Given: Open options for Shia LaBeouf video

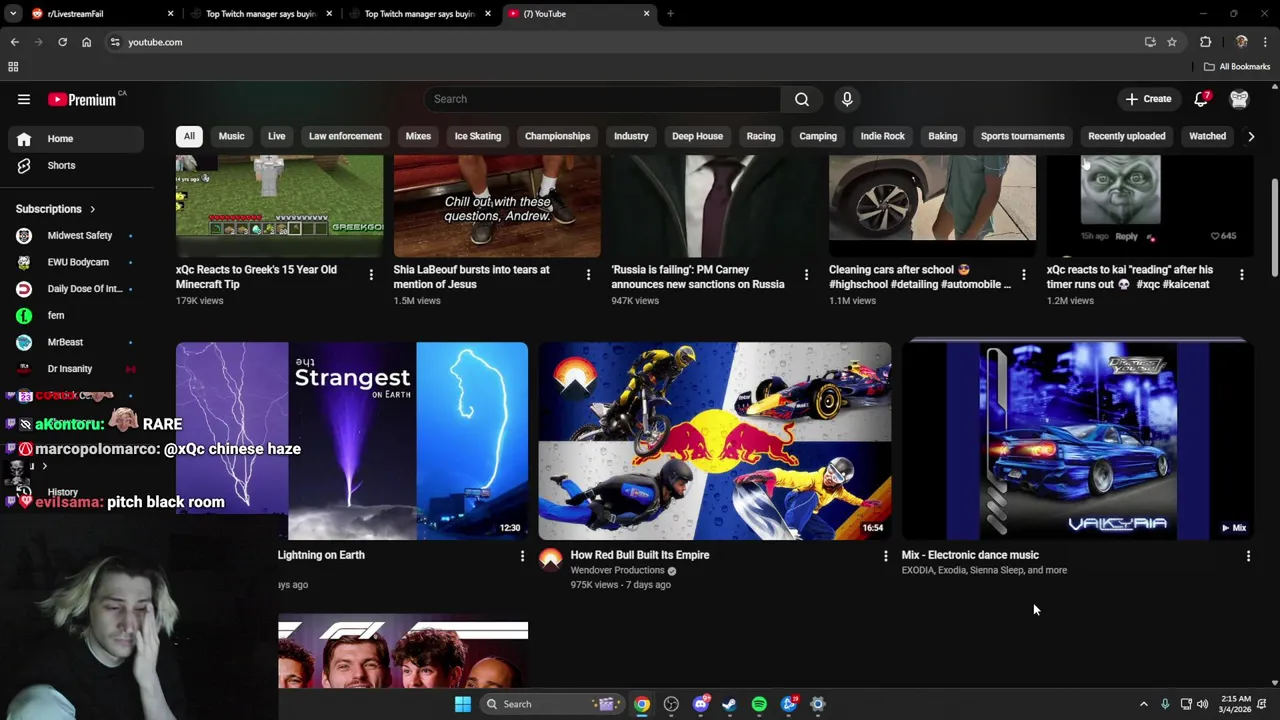Looking at the screenshot, I should pos(588,275).
